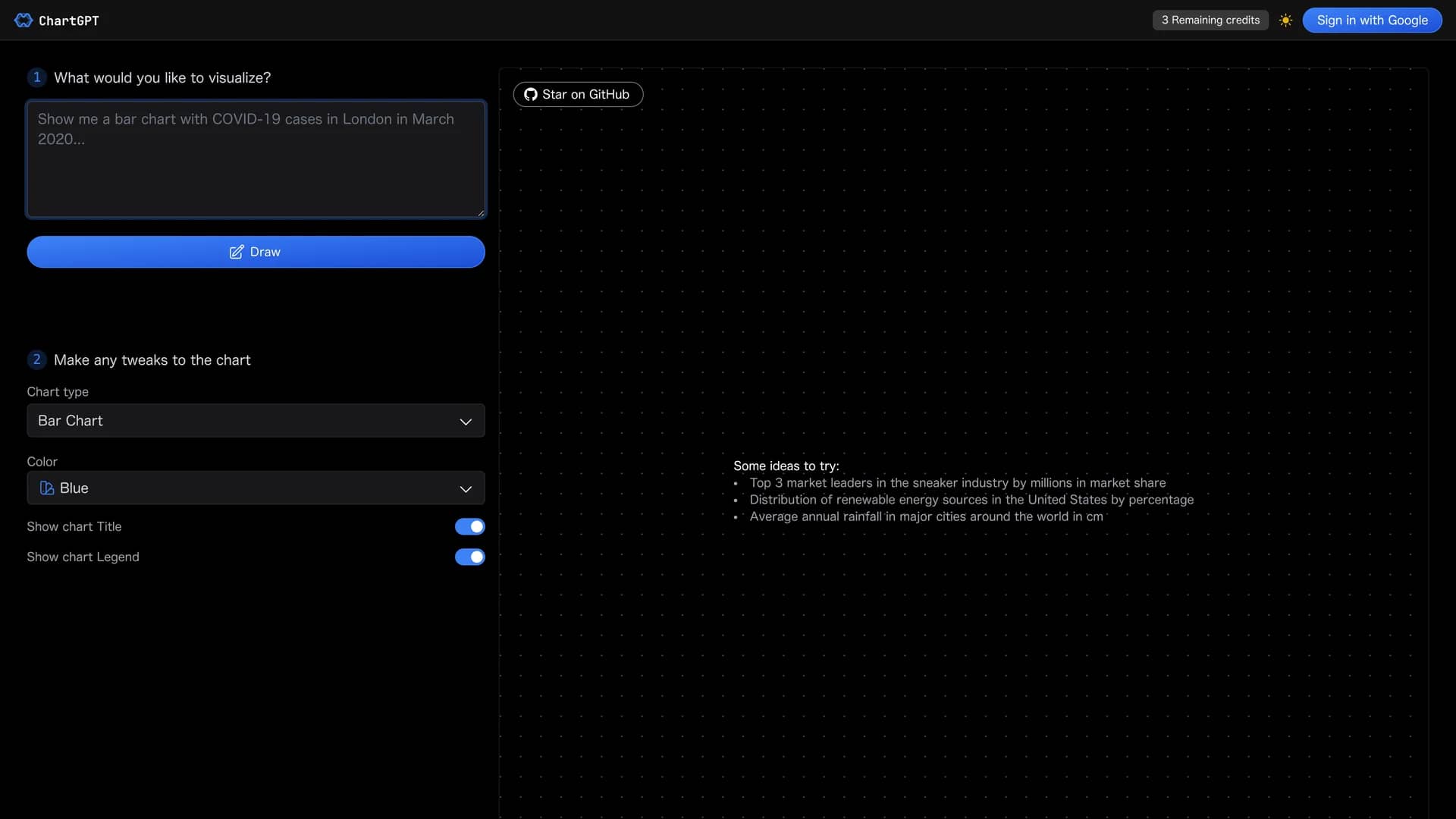This screenshot has height=819, width=1456.
Task: Click the 'Show chart Legend' label
Action: (83, 557)
